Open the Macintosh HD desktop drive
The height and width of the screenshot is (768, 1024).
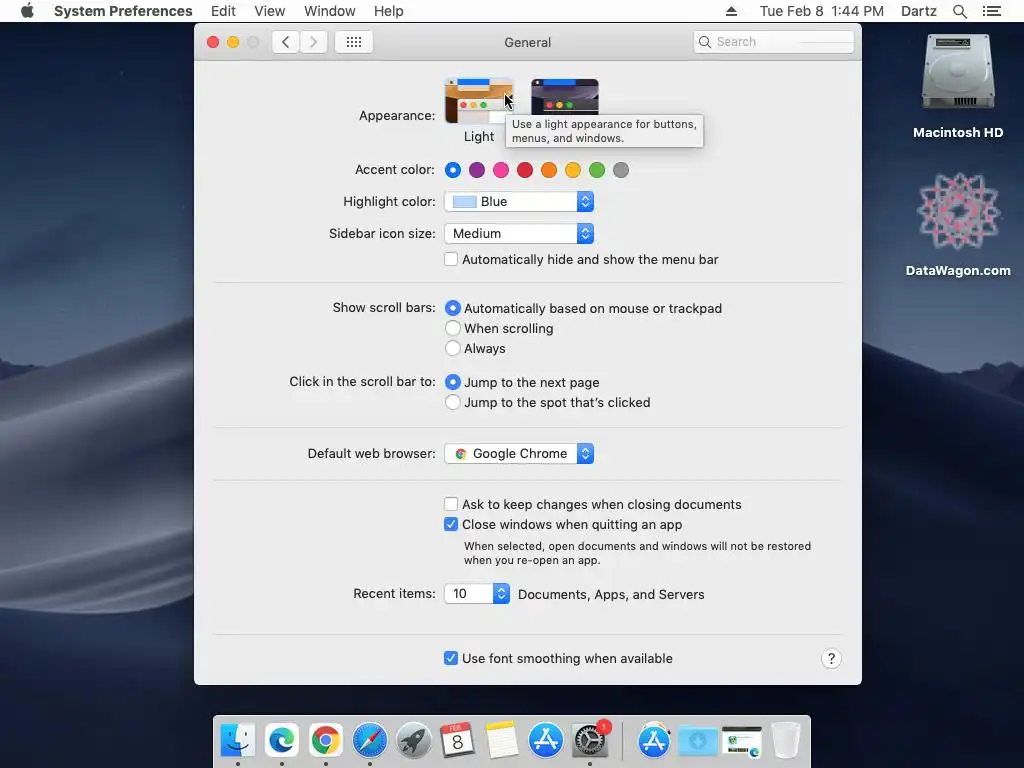[x=957, y=87]
